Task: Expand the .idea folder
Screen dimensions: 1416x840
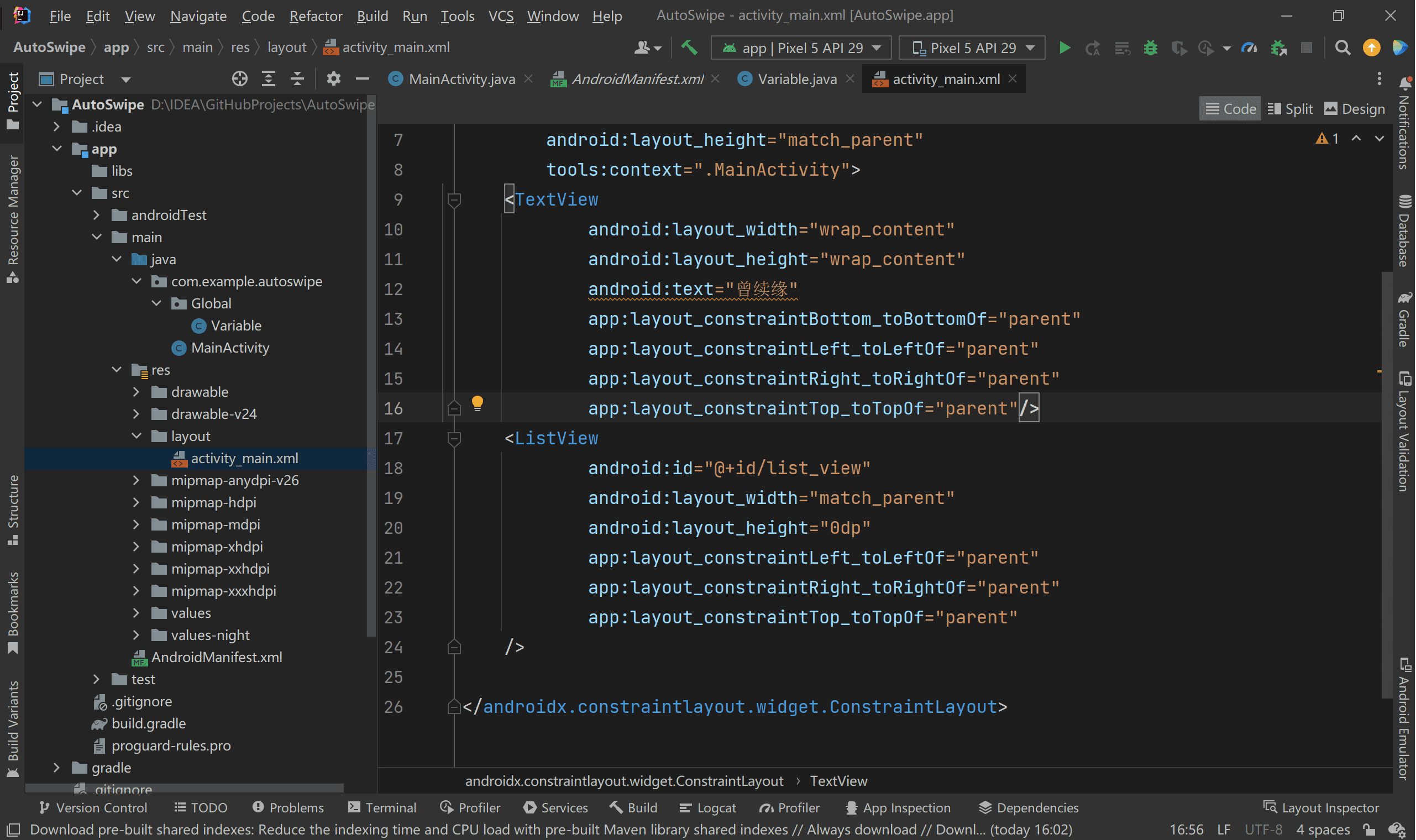Action: pos(56,127)
